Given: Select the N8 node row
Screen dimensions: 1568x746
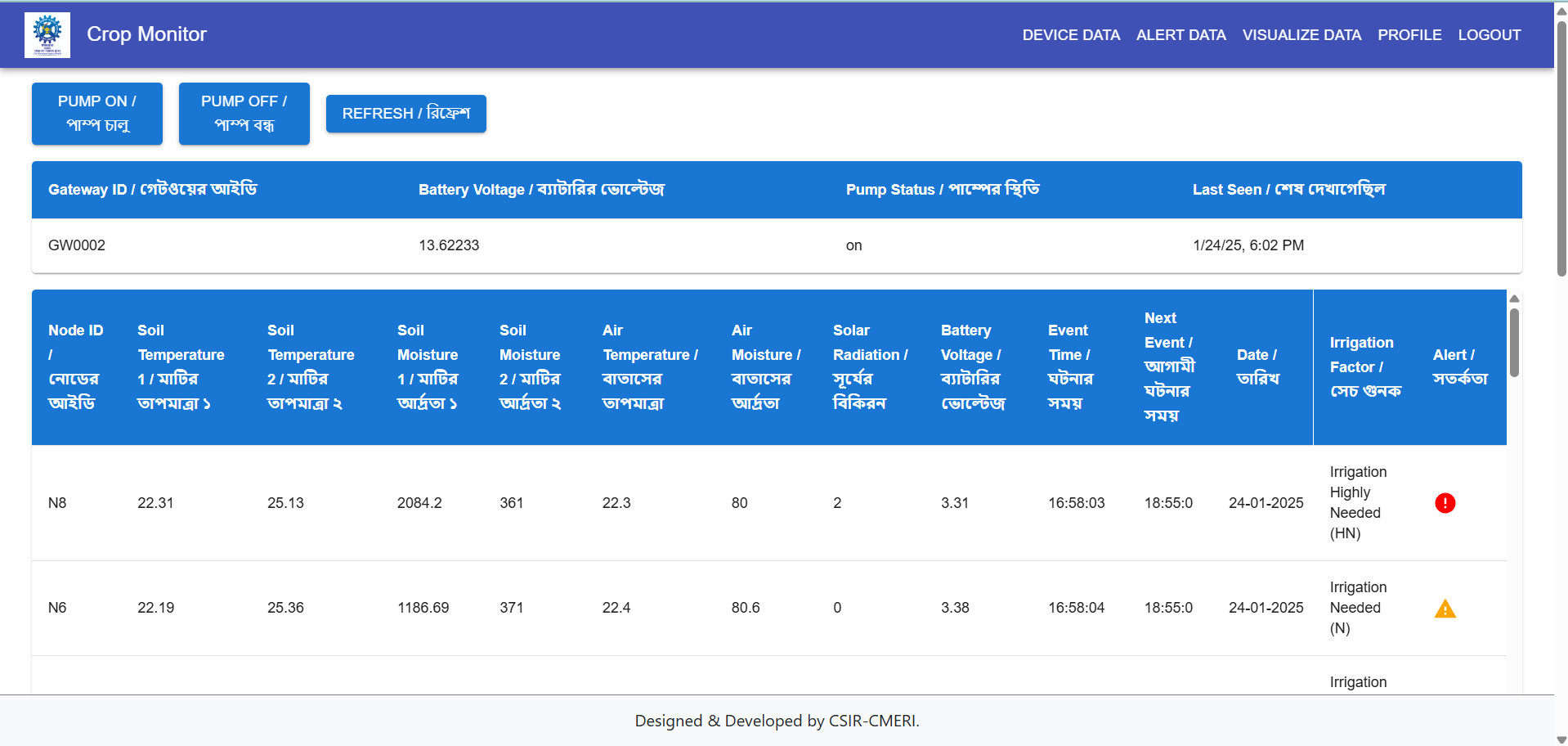Looking at the screenshot, I should (x=57, y=503).
